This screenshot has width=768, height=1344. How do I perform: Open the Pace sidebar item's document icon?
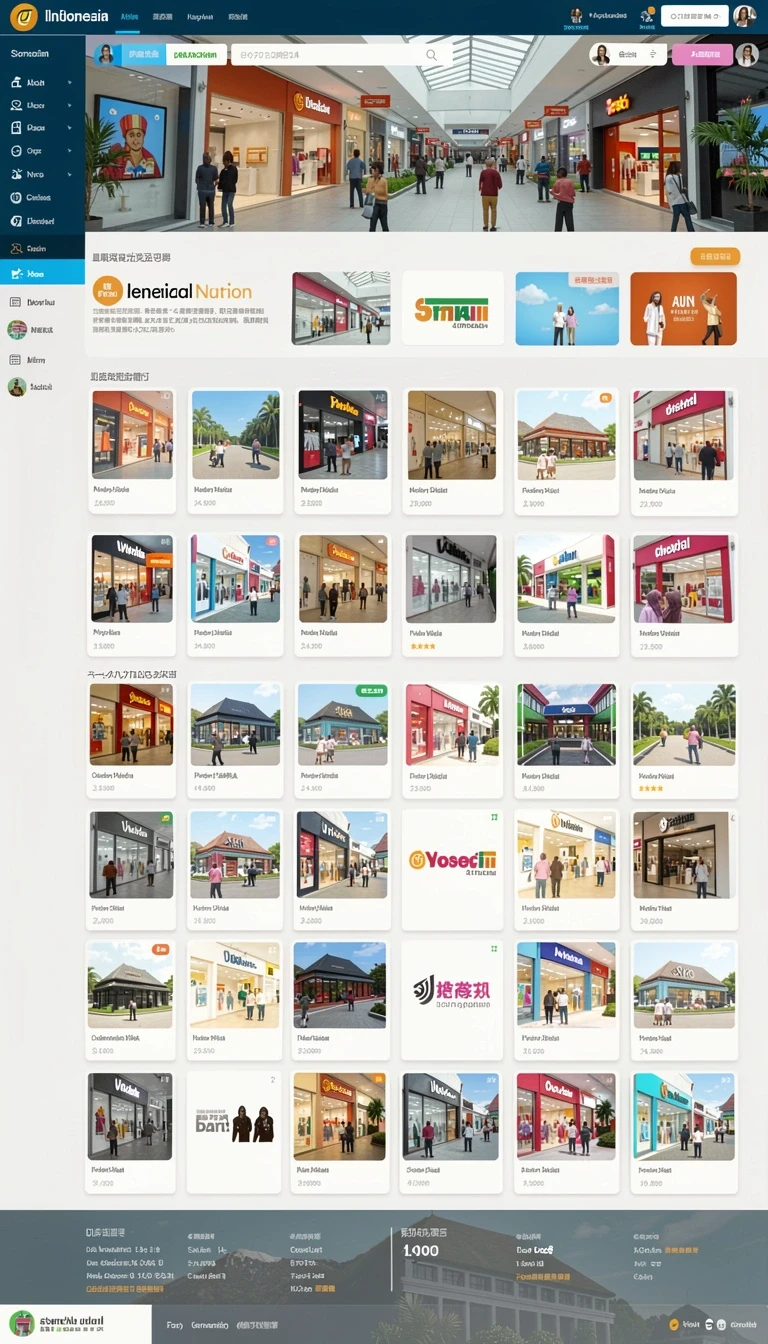click(x=16, y=128)
